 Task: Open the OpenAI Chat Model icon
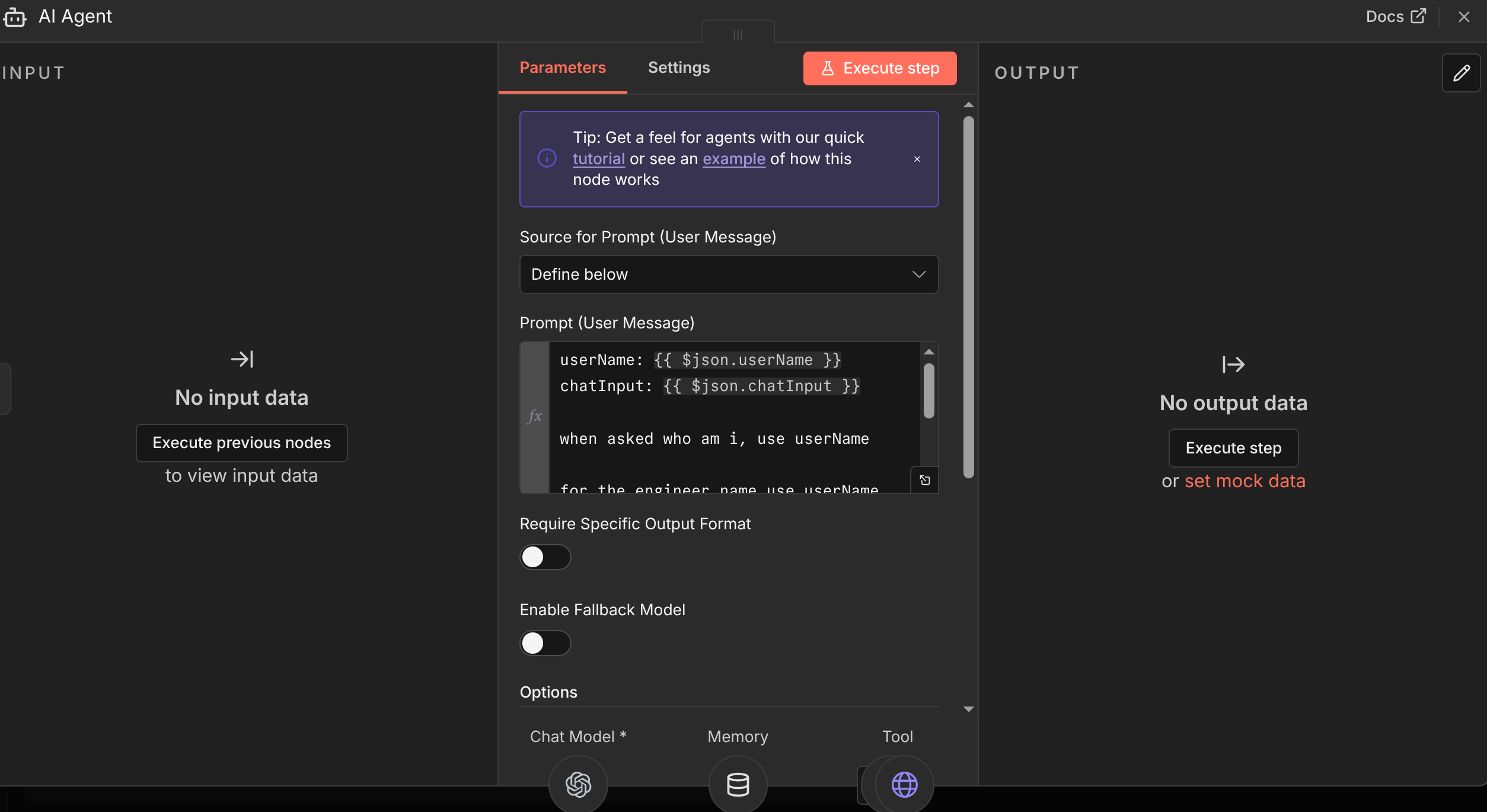point(577,784)
